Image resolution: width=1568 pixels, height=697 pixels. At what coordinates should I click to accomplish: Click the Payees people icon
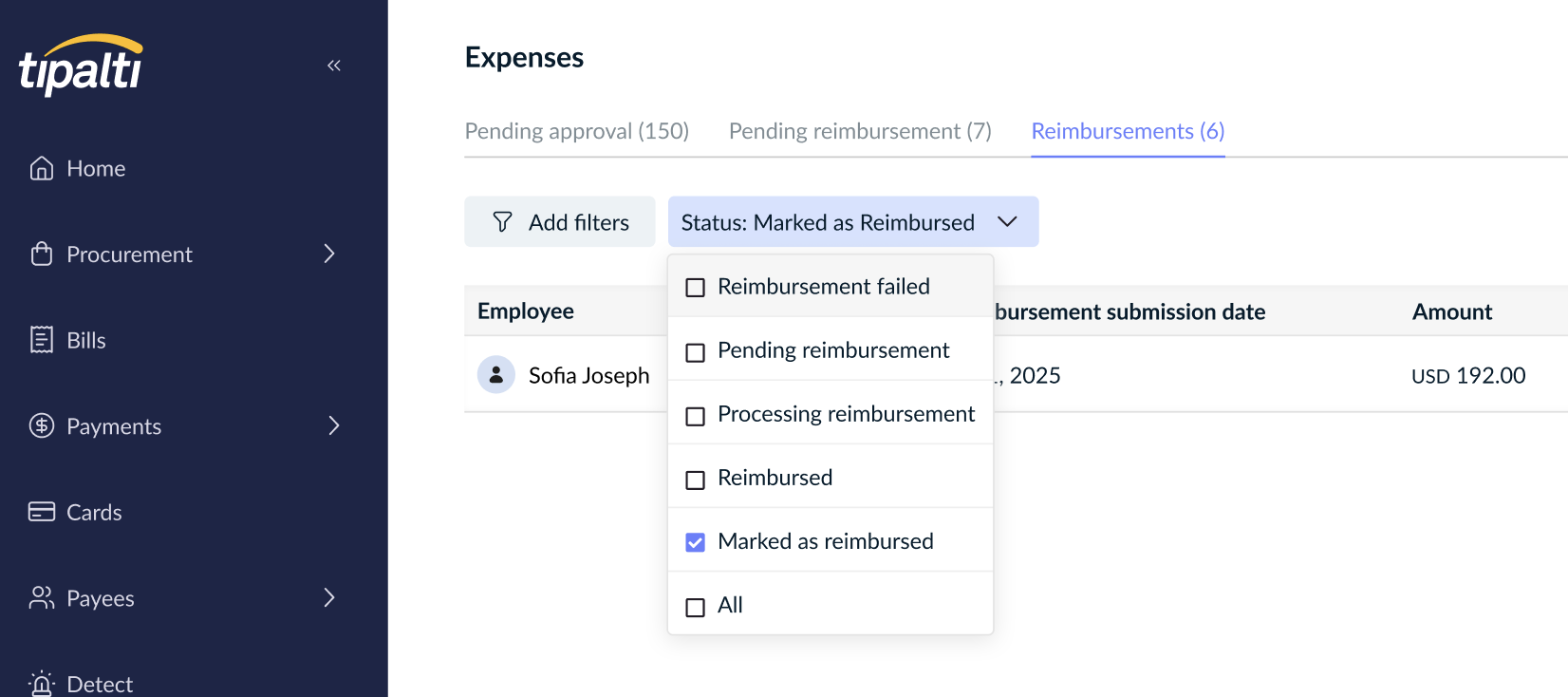(42, 597)
